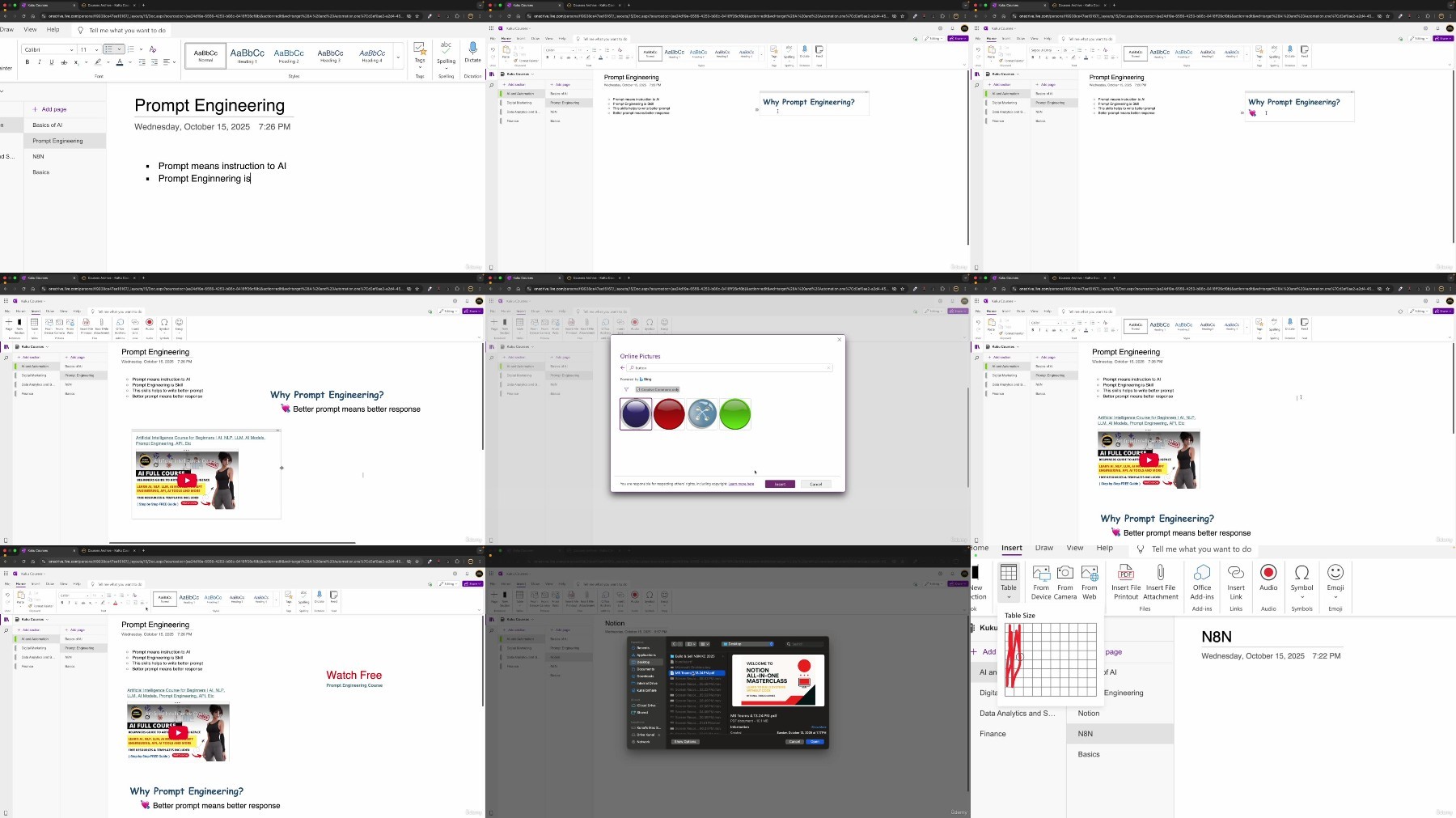Open Help tab beside the enlarged Calibri ribbon
The height and width of the screenshot is (818, 1456).
click(x=53, y=30)
